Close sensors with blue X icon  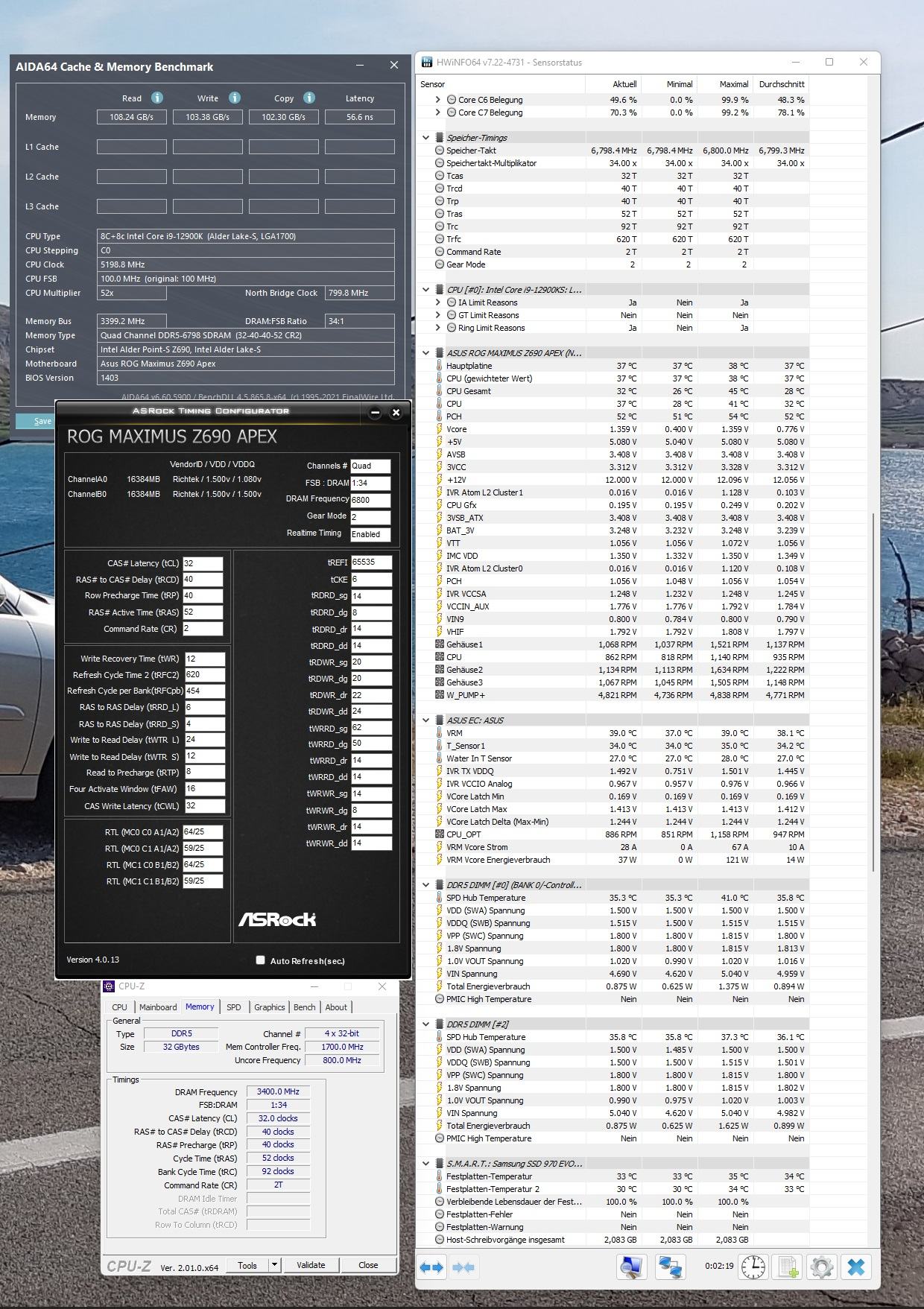856,1267
